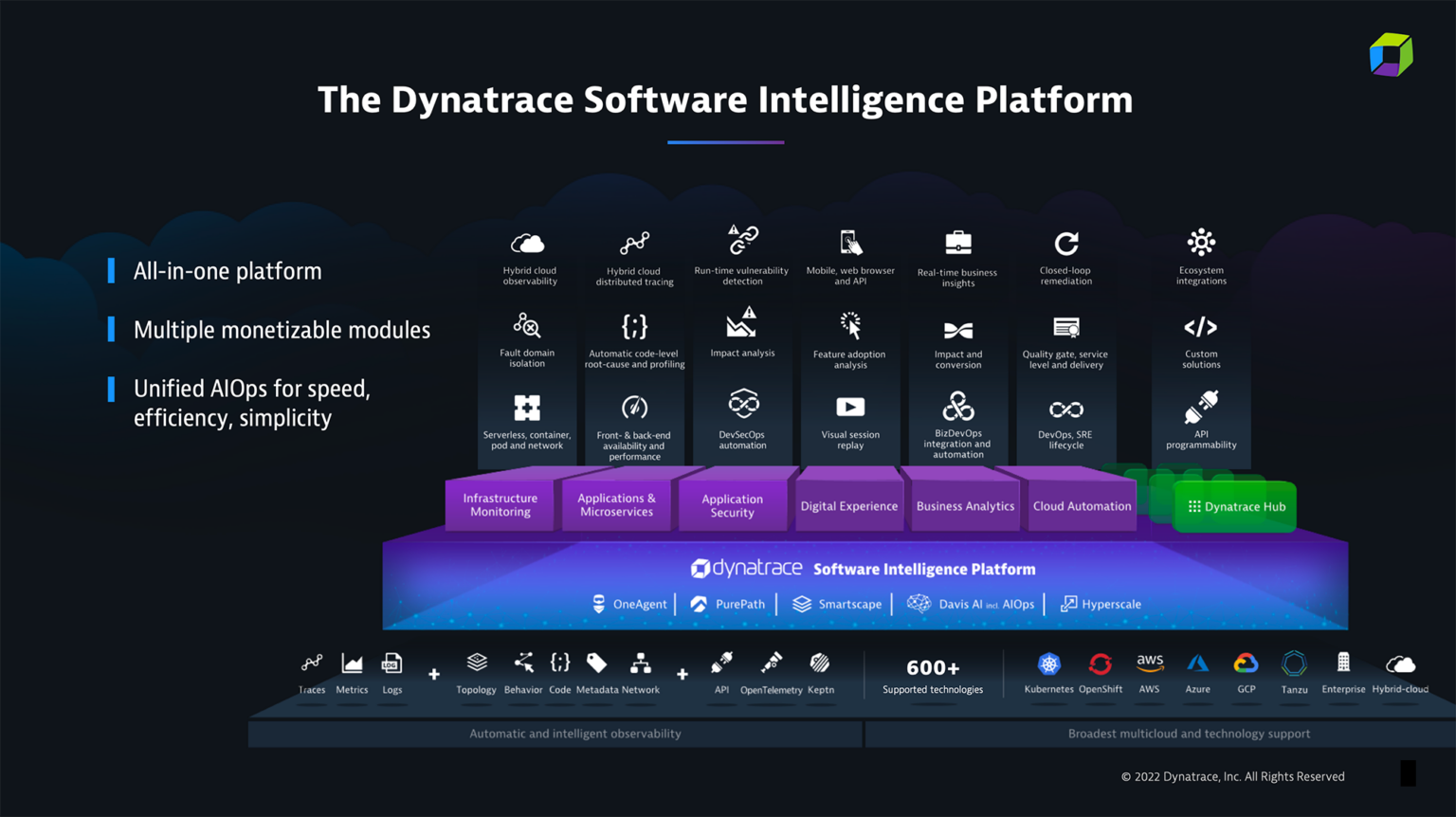
Task: Click the OpenTelemetry icon
Action: click(772, 663)
